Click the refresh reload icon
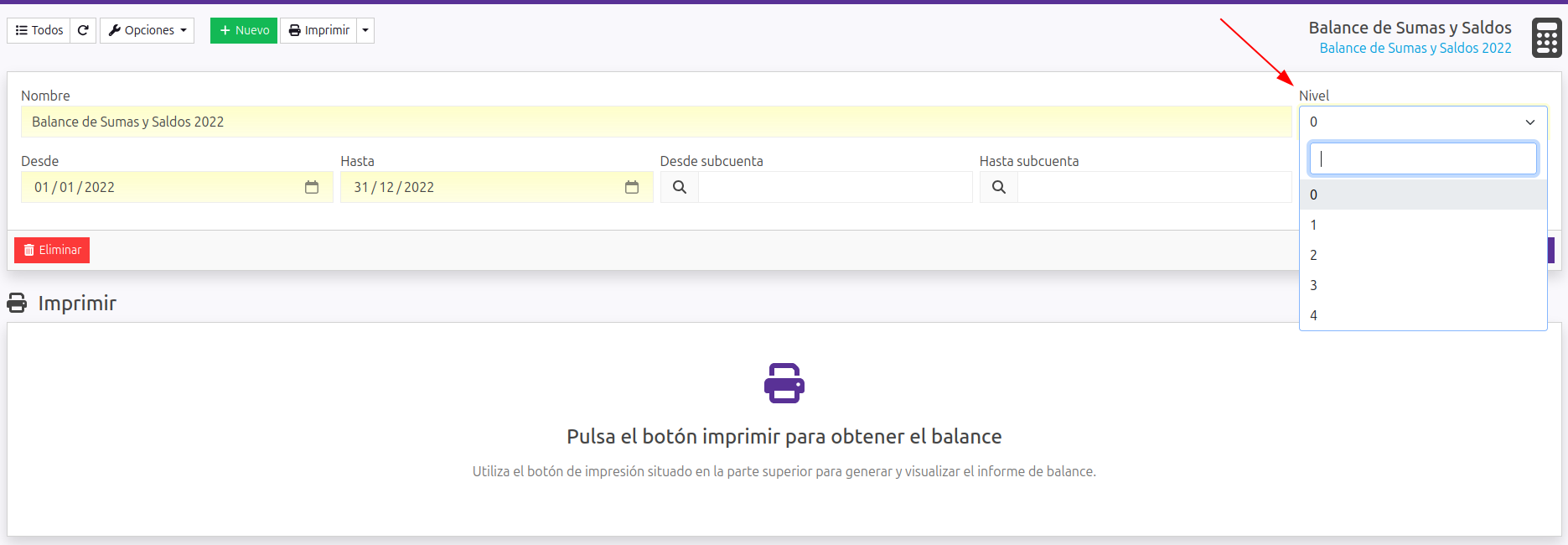Viewport: 1568px width, 545px height. (x=83, y=30)
